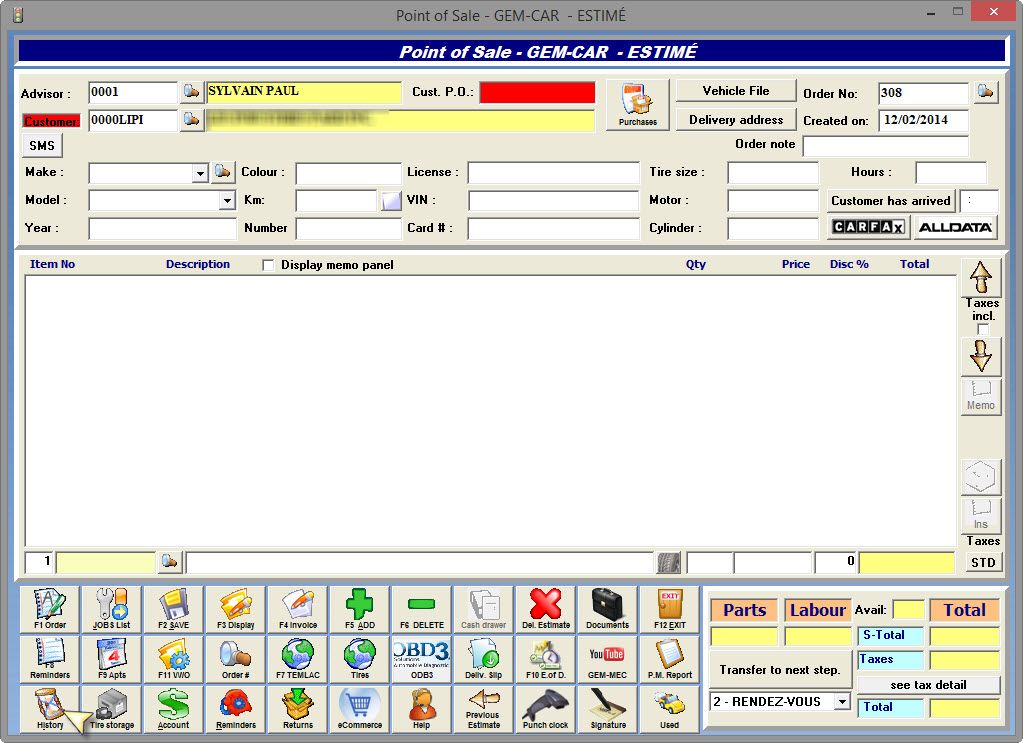Open Deliv. Slip
Viewport: 1023px width, 743px height.
click(x=483, y=659)
